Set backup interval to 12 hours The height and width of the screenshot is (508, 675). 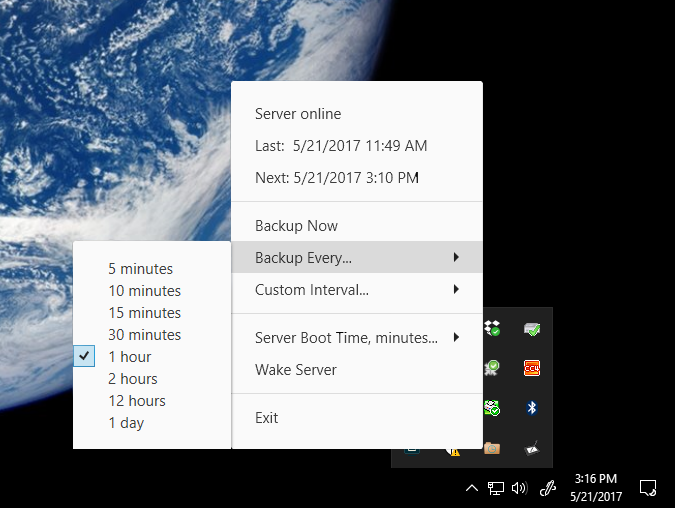tap(152, 400)
